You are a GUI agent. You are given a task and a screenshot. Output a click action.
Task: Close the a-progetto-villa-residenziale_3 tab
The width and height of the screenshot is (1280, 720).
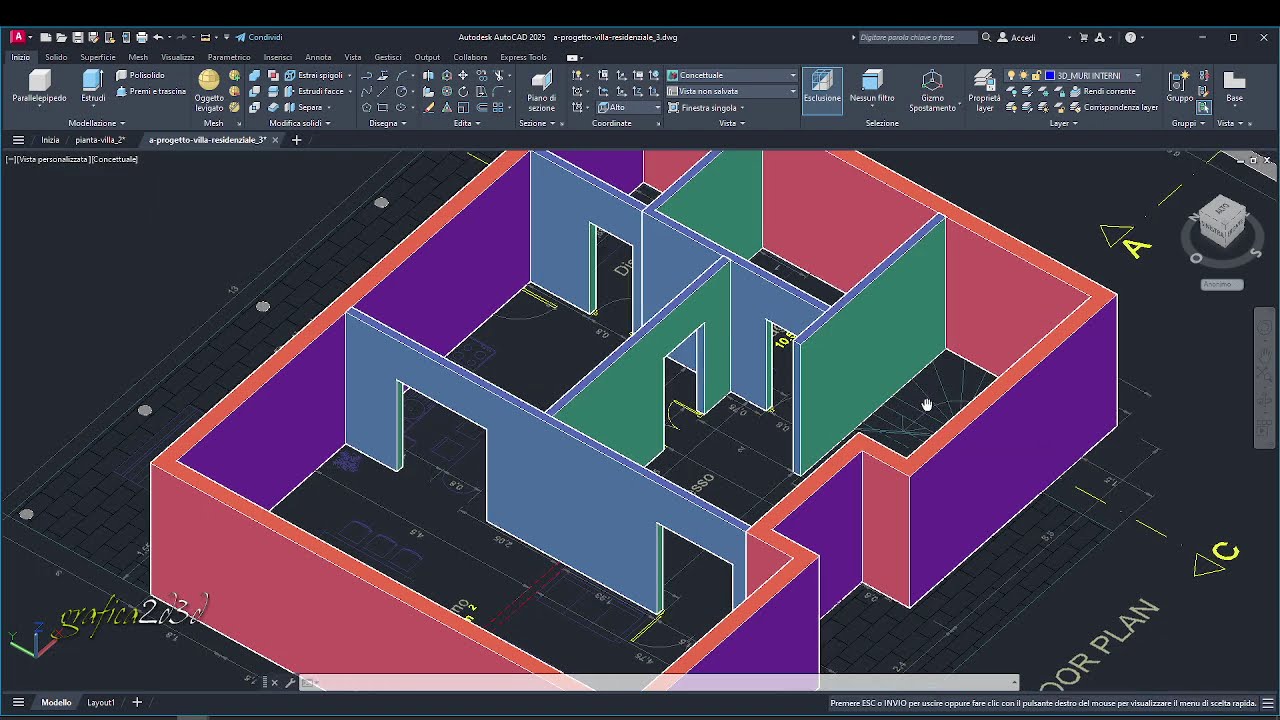click(x=275, y=140)
